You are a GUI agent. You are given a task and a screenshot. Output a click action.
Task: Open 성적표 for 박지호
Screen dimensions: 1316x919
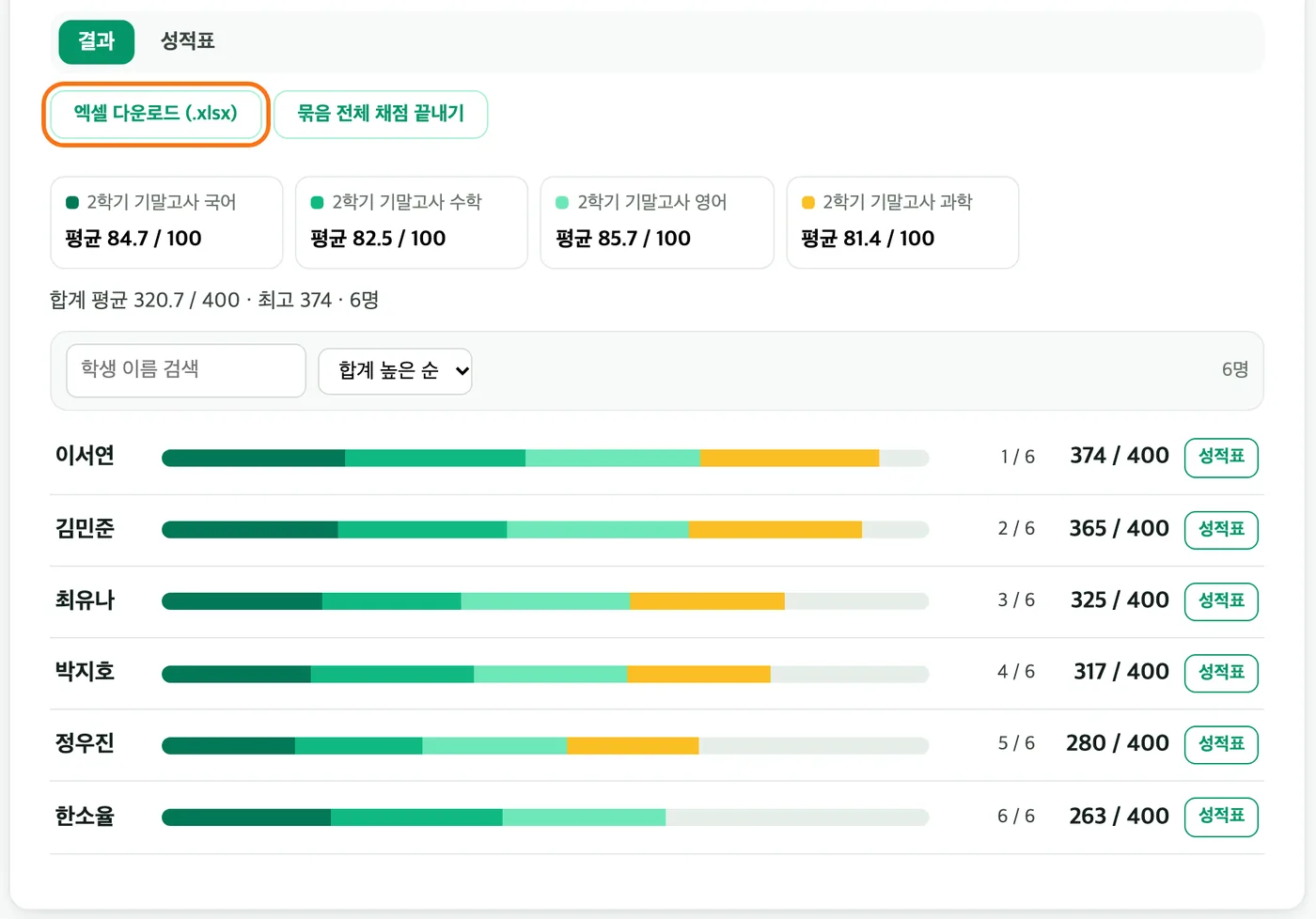(x=1221, y=673)
